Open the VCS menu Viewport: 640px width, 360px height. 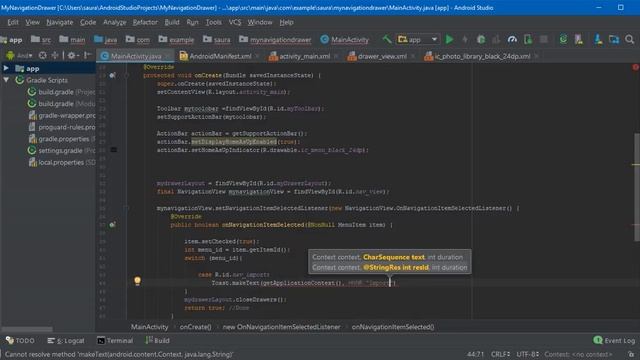point(235,22)
